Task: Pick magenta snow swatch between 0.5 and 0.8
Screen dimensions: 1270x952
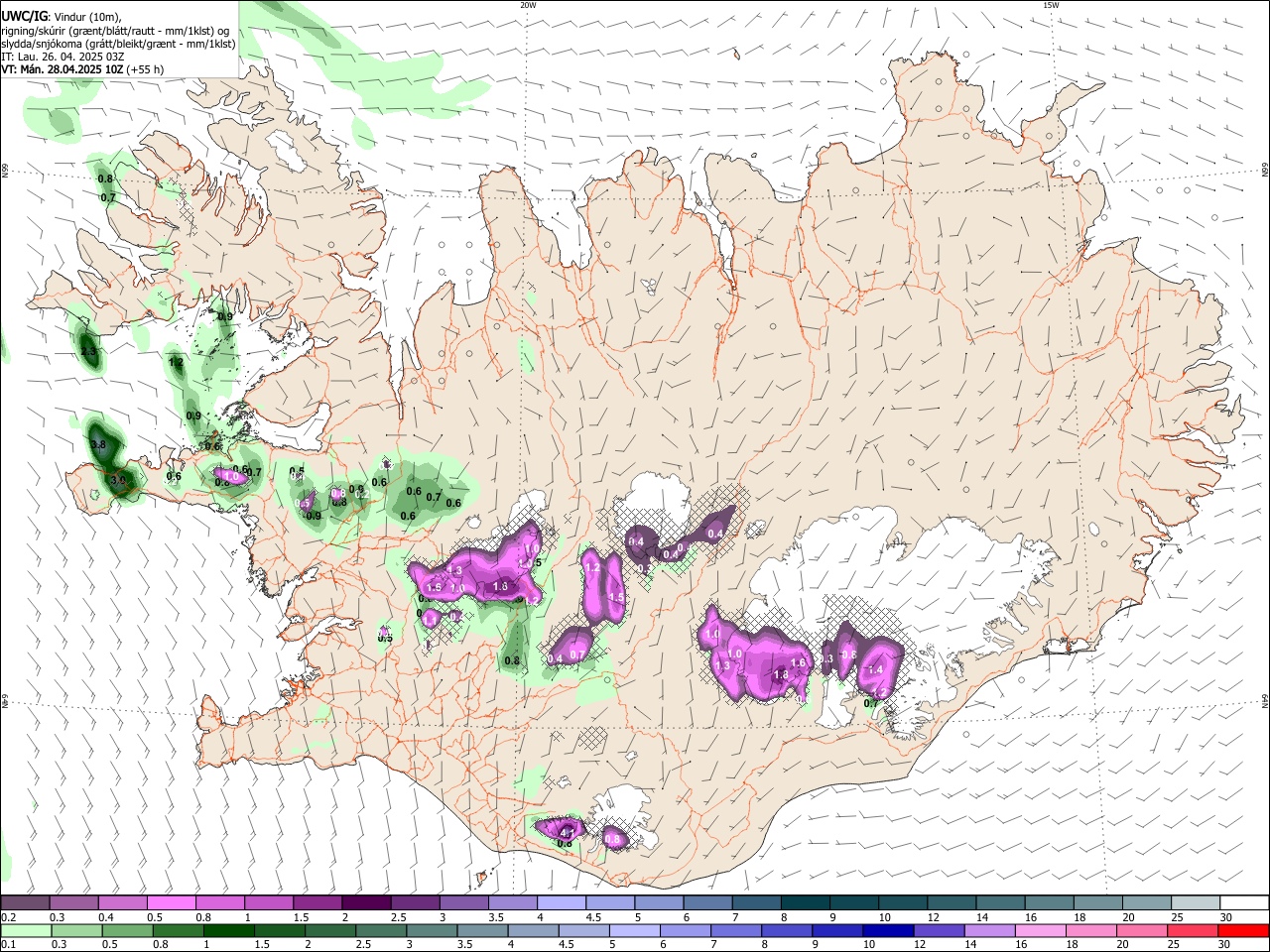Action: (x=171, y=903)
